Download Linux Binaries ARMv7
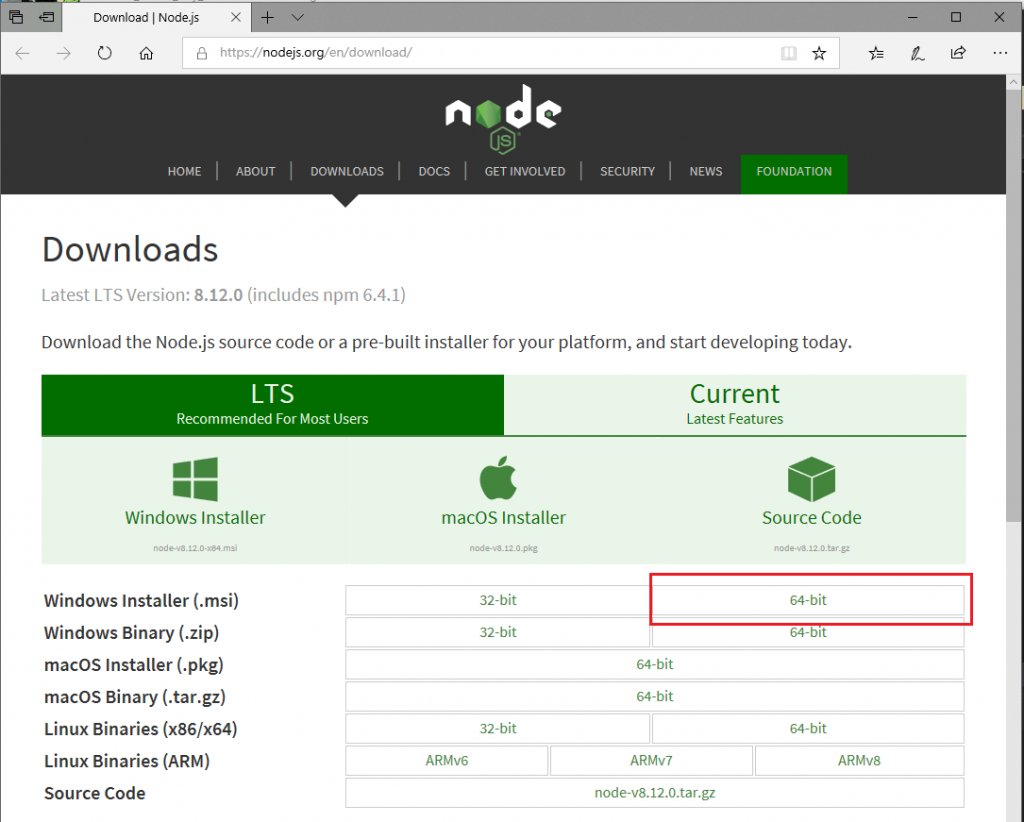 coord(651,761)
